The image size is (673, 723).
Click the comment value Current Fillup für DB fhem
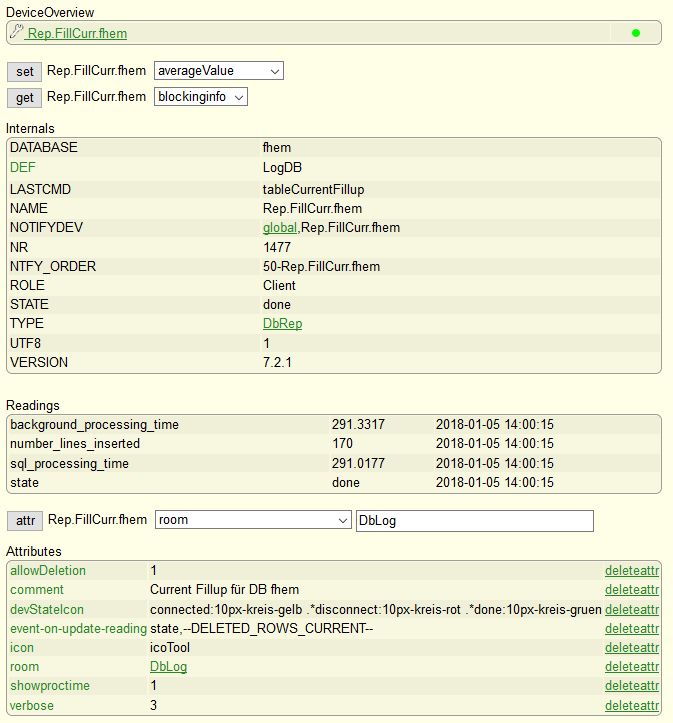click(x=224, y=590)
